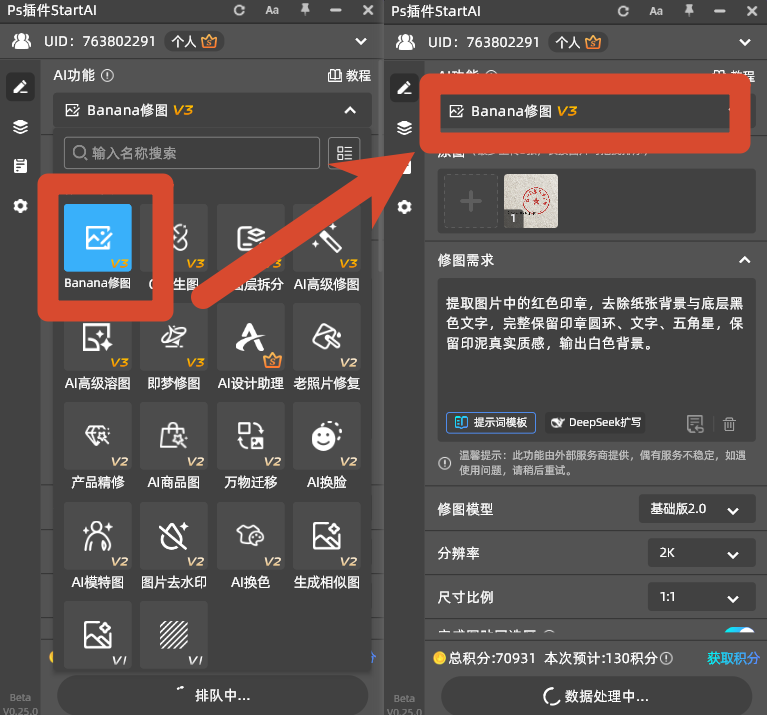Open the 产品精修 tool tile
767x715 pixels.
coord(97,436)
